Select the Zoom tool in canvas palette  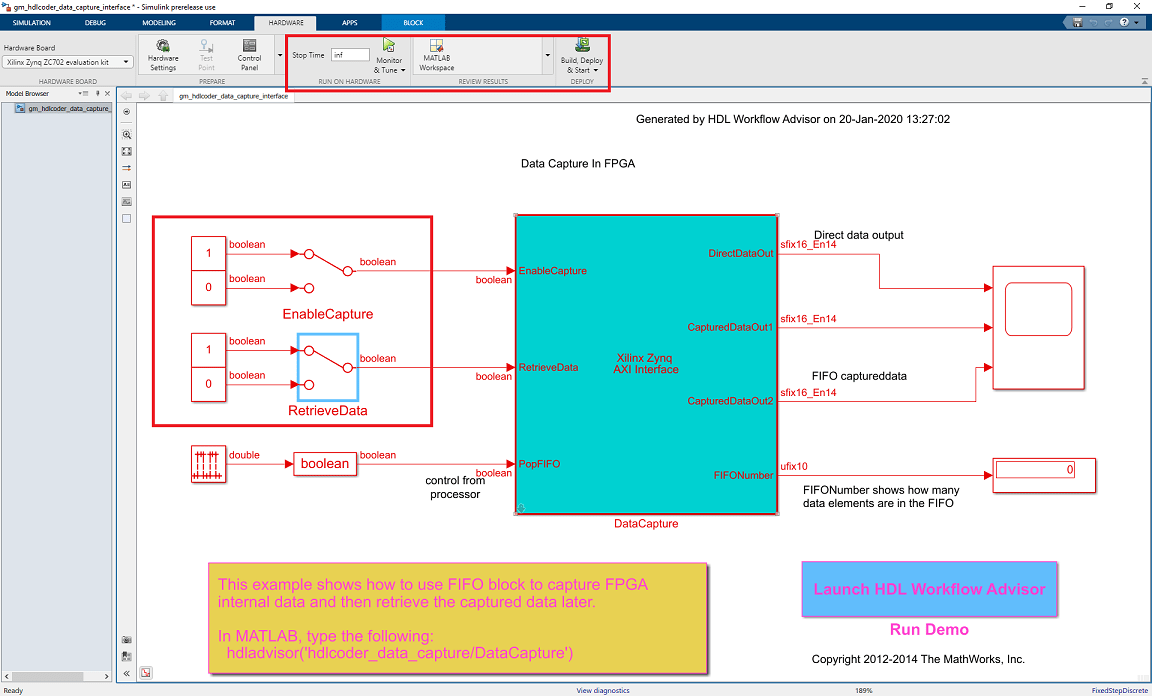(x=126, y=135)
